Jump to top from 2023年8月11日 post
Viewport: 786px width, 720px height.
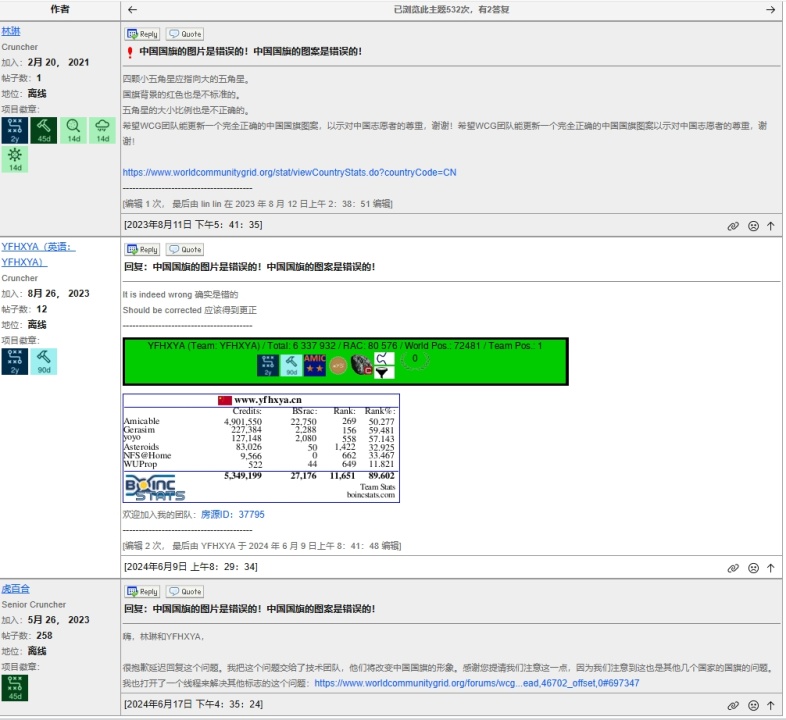click(x=770, y=226)
